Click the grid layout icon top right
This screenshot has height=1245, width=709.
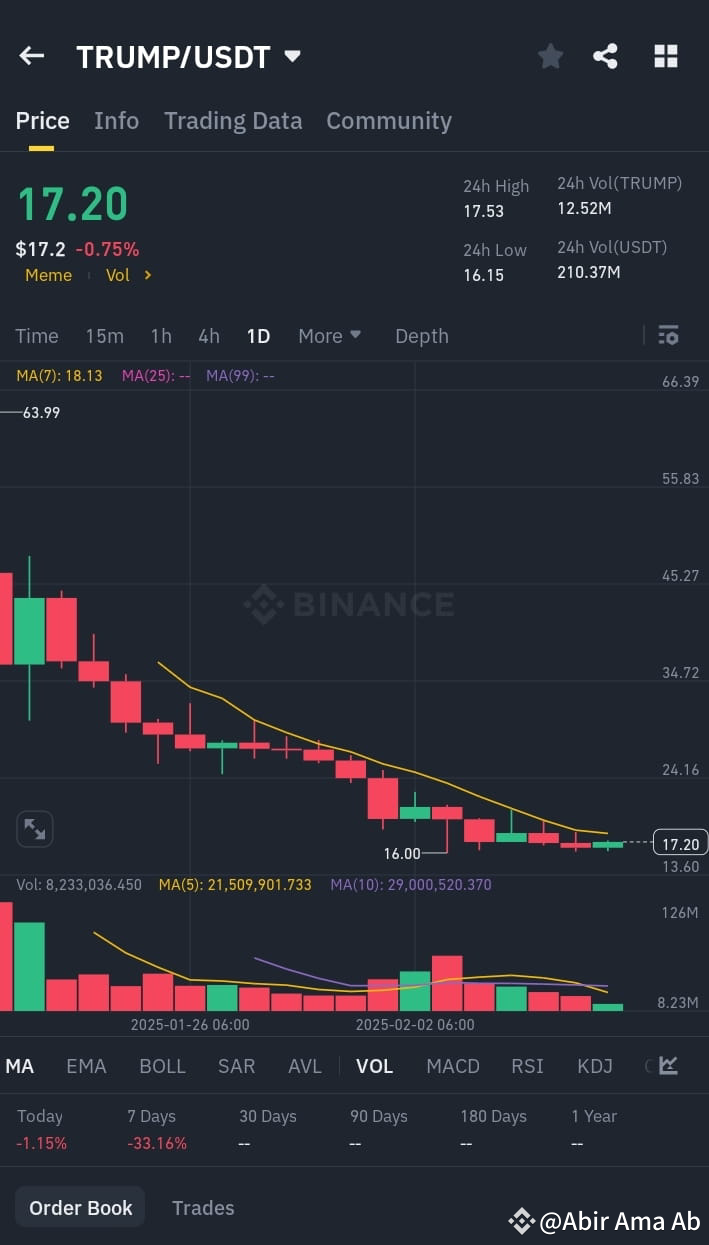click(x=665, y=56)
